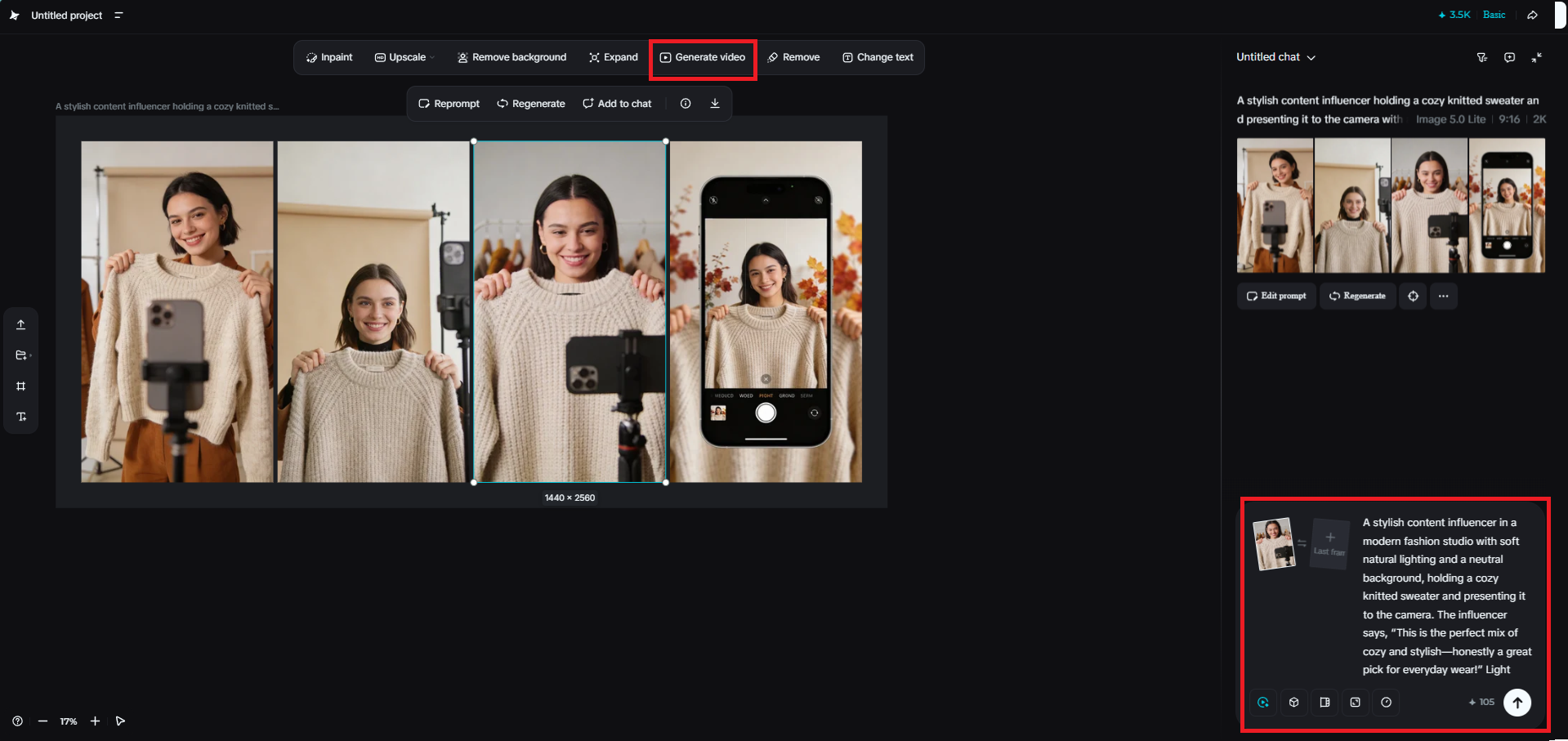1568x741 pixels.
Task: Click the Basic plan link
Action: point(1494,15)
